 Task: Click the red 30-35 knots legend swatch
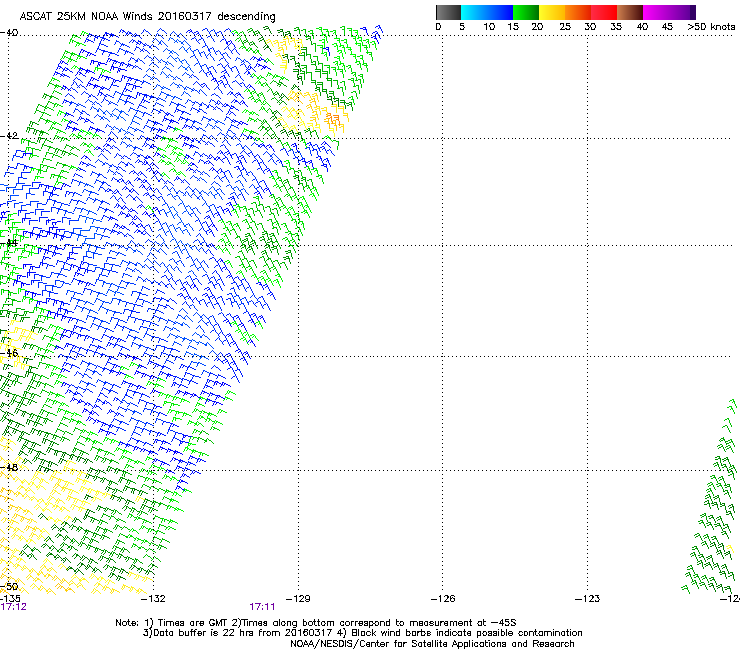(604, 12)
